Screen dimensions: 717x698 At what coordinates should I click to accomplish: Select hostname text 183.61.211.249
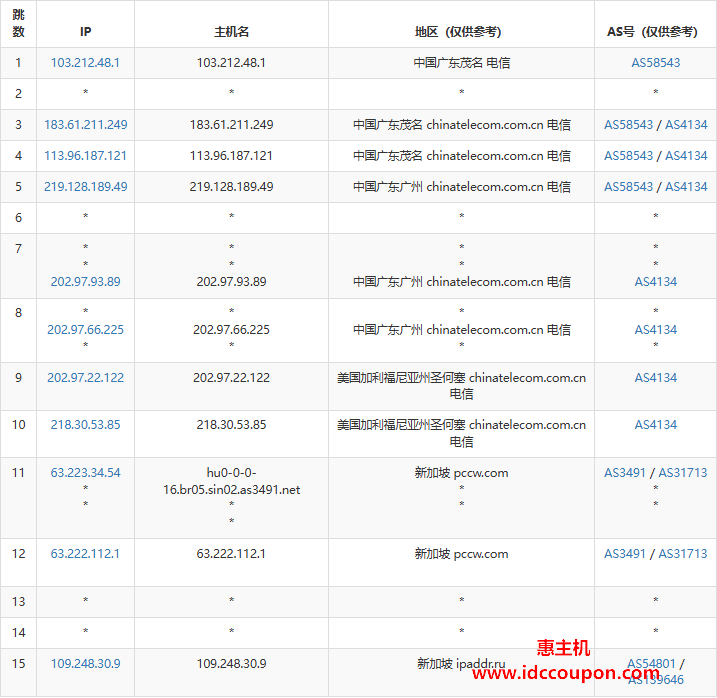[231, 124]
